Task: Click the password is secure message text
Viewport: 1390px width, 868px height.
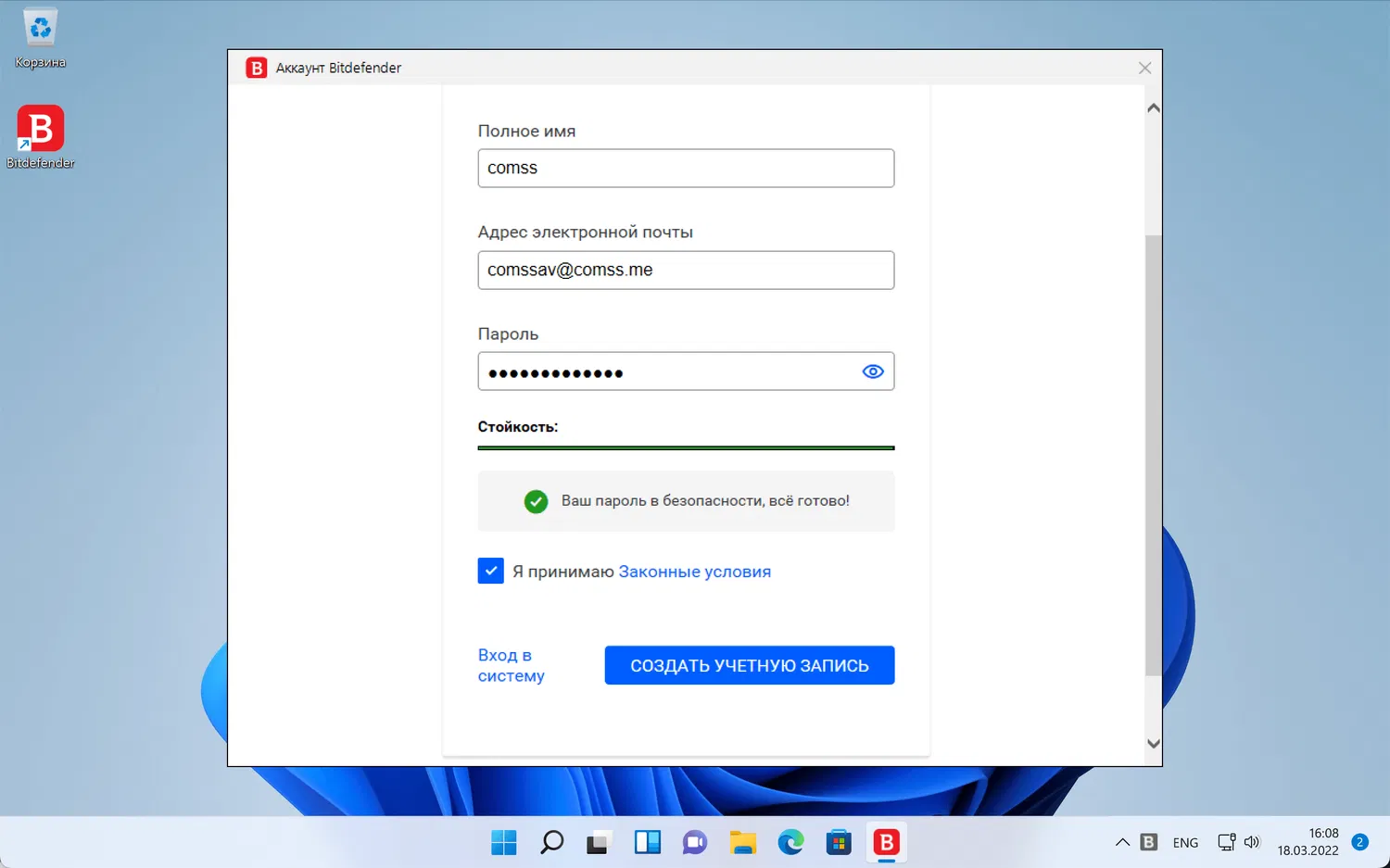Action: point(705,501)
